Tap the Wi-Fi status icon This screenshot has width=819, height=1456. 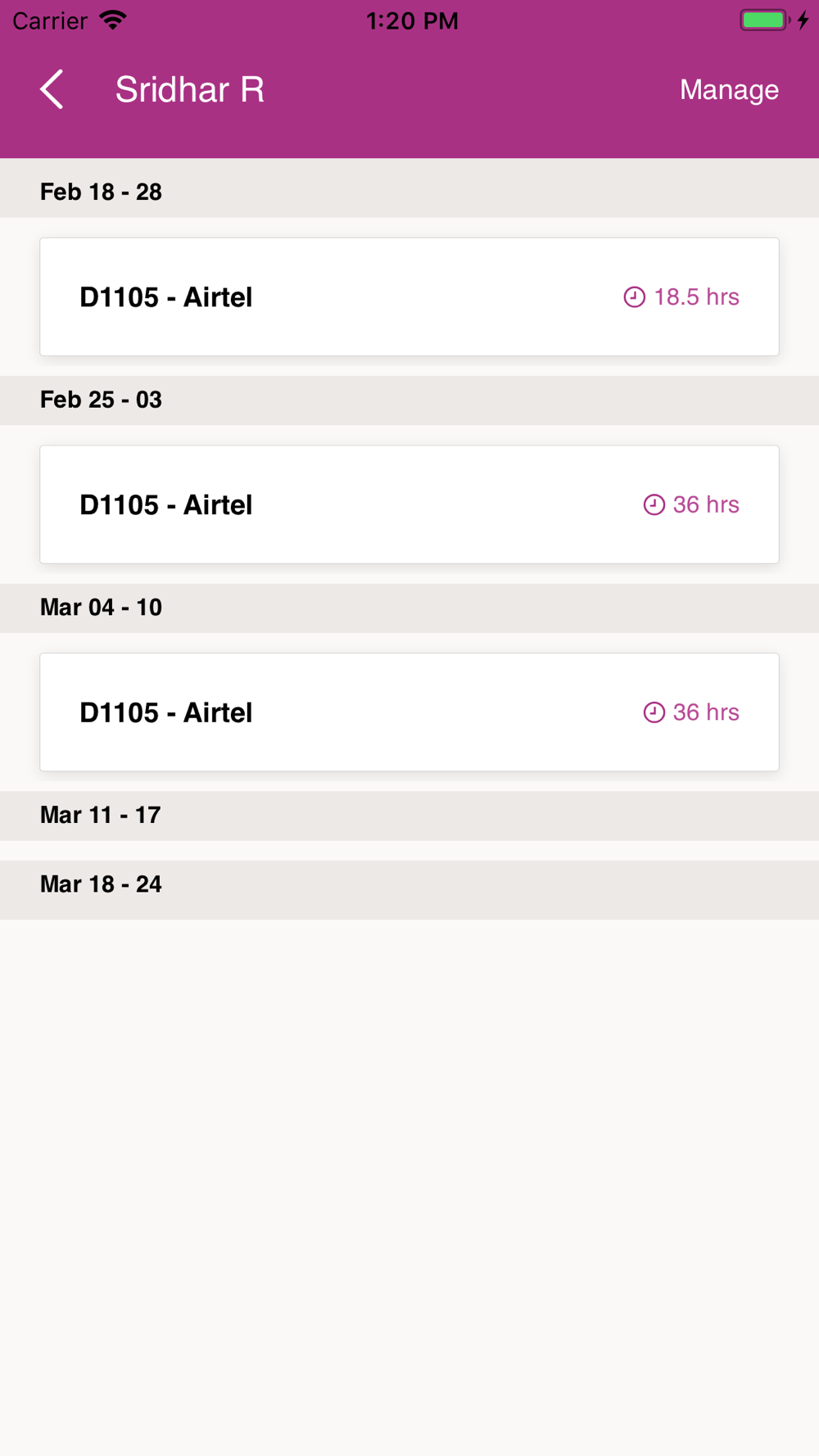tap(113, 20)
